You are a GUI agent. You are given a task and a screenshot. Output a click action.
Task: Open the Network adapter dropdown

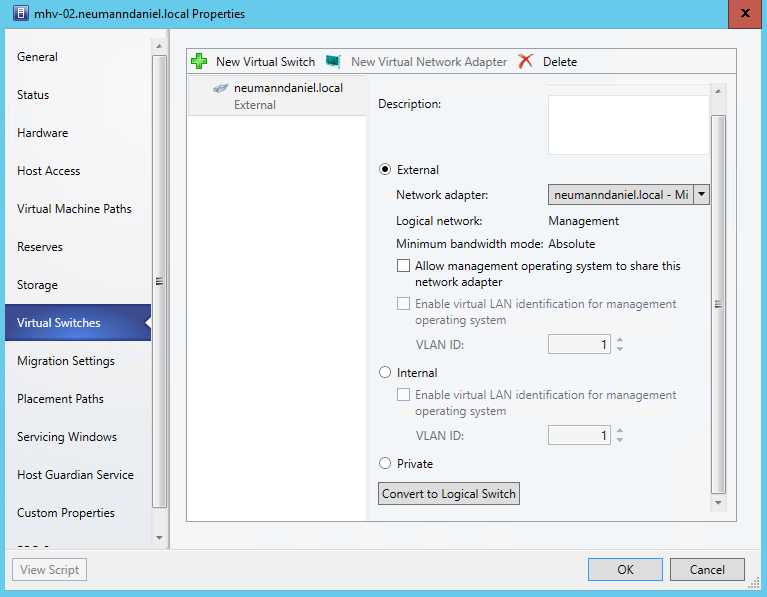(x=701, y=195)
